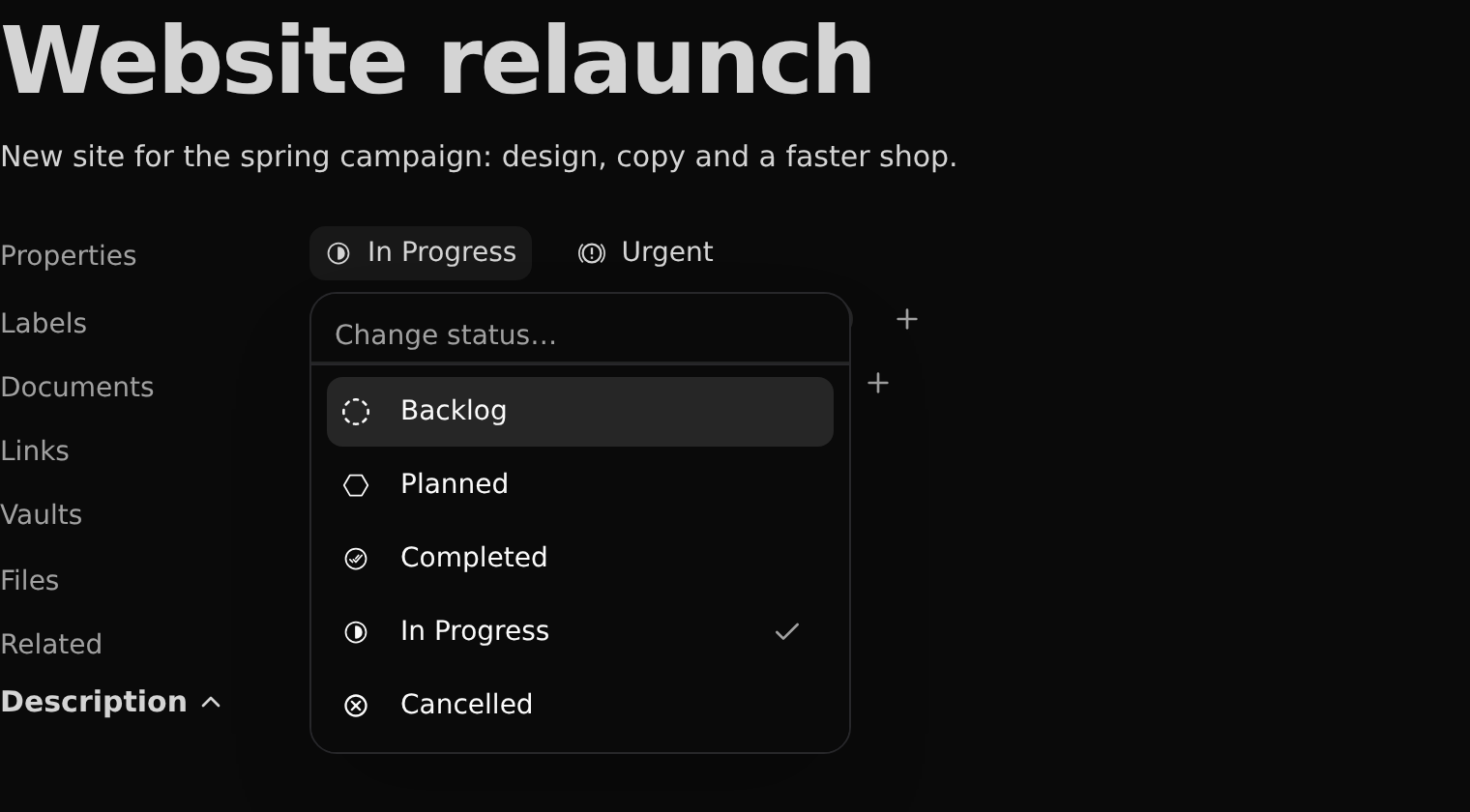Click the Cancelled x-circle icon

pyautogui.click(x=356, y=706)
